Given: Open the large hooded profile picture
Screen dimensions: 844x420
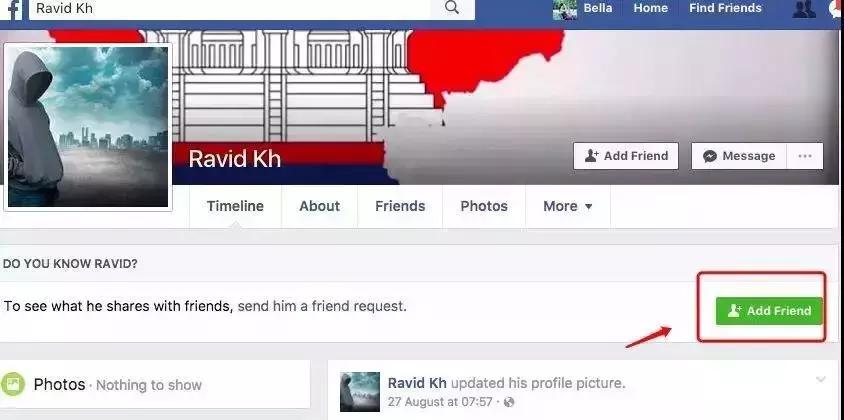Looking at the screenshot, I should (x=88, y=127).
